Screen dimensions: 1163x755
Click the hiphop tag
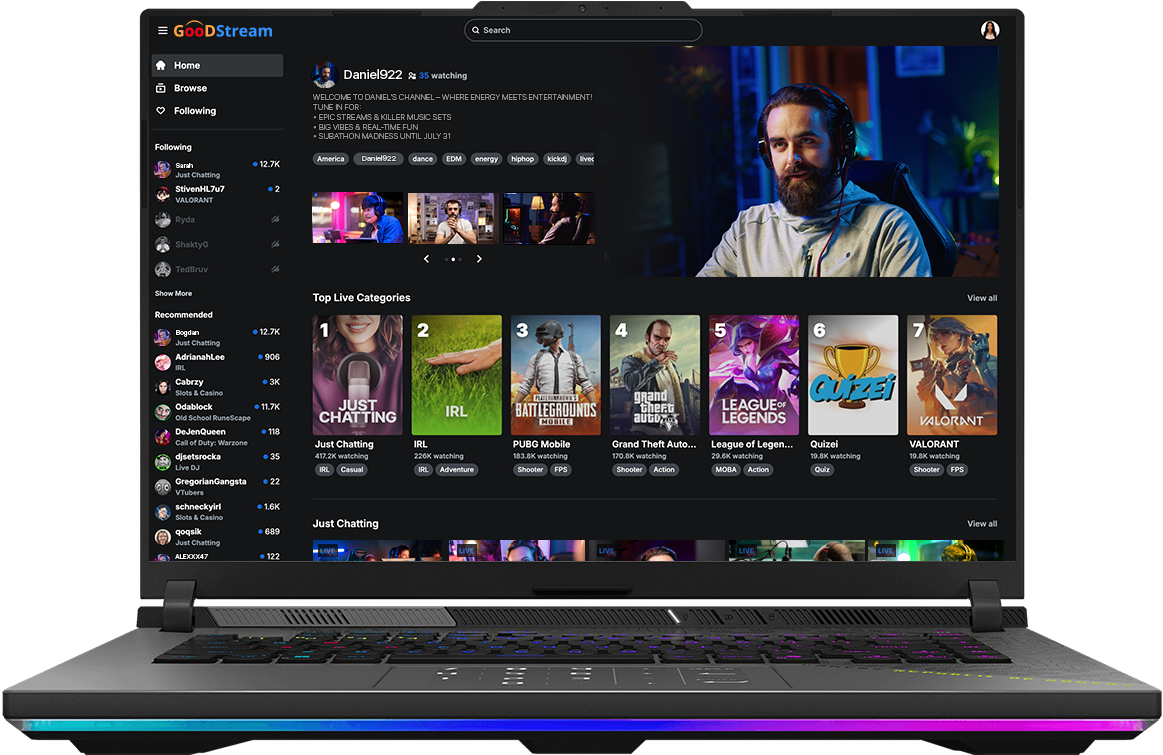523,159
